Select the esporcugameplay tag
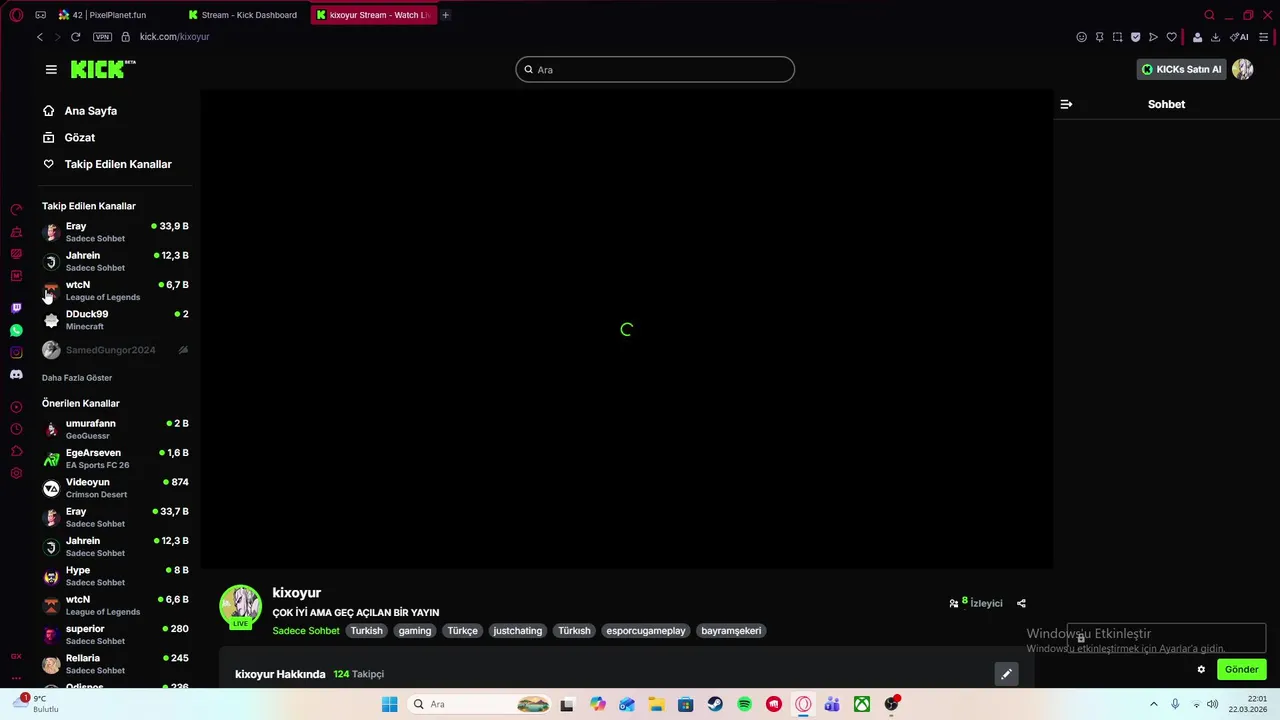Screen dimensions: 1280x720 pos(646,631)
